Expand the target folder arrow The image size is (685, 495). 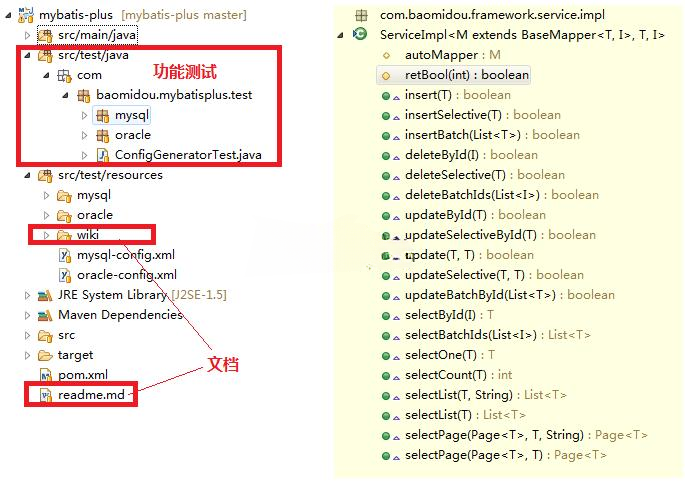(x=28, y=355)
